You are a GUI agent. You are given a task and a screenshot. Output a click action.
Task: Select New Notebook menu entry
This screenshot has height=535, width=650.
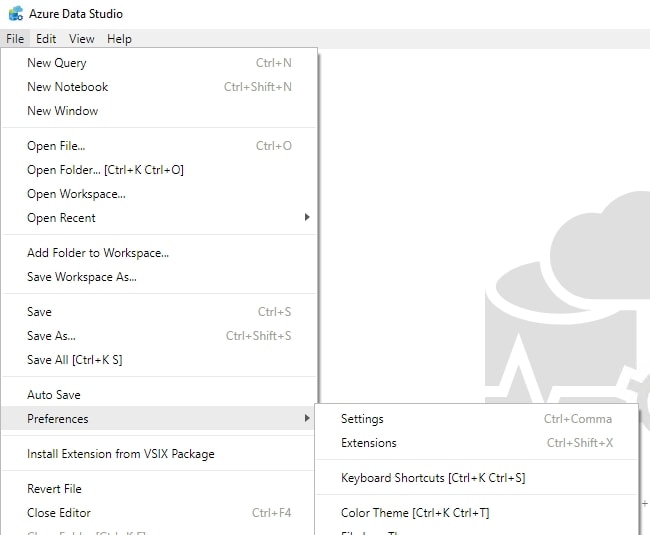159,87
